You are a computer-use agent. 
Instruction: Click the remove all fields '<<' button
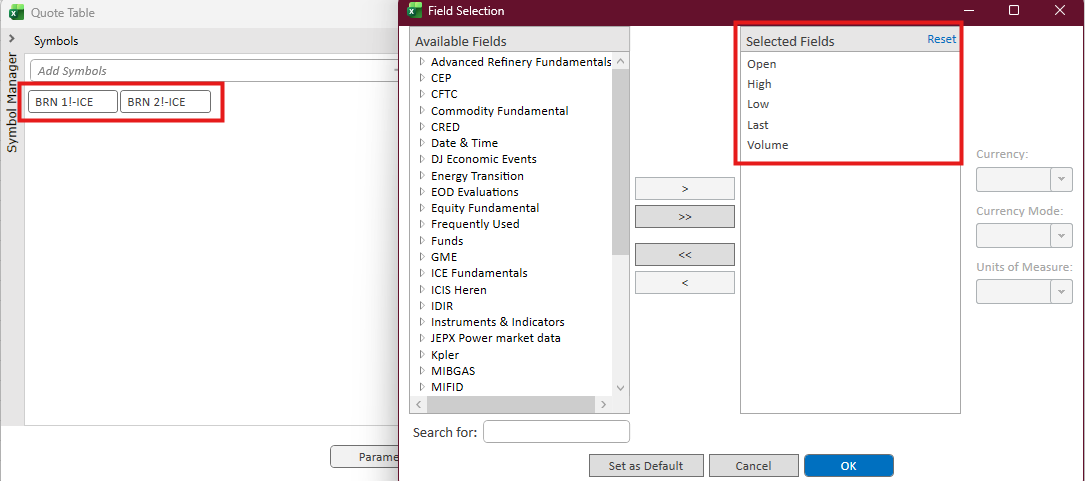(x=684, y=255)
